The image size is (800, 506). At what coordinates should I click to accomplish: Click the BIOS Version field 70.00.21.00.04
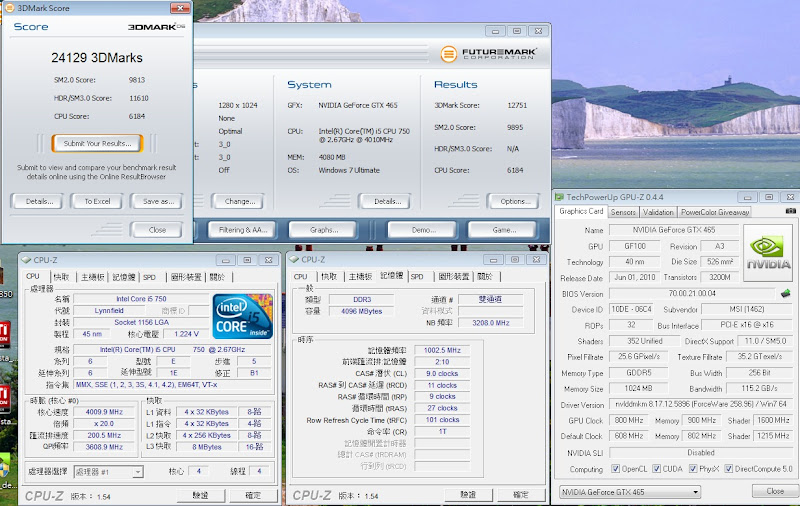click(x=692, y=293)
